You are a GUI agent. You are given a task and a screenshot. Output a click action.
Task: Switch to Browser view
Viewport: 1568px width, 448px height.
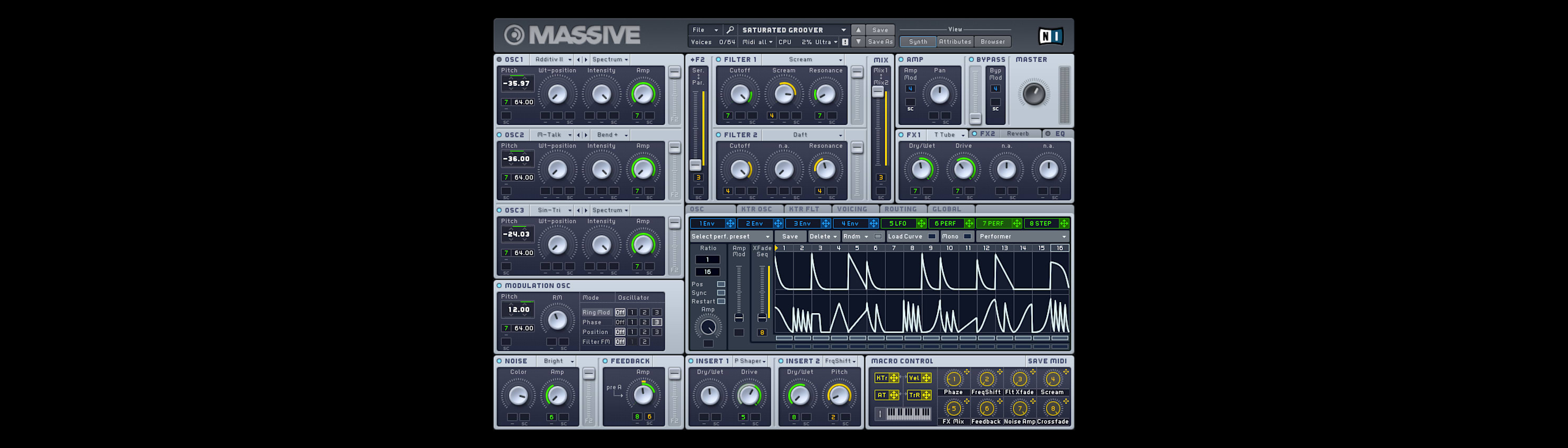[993, 42]
